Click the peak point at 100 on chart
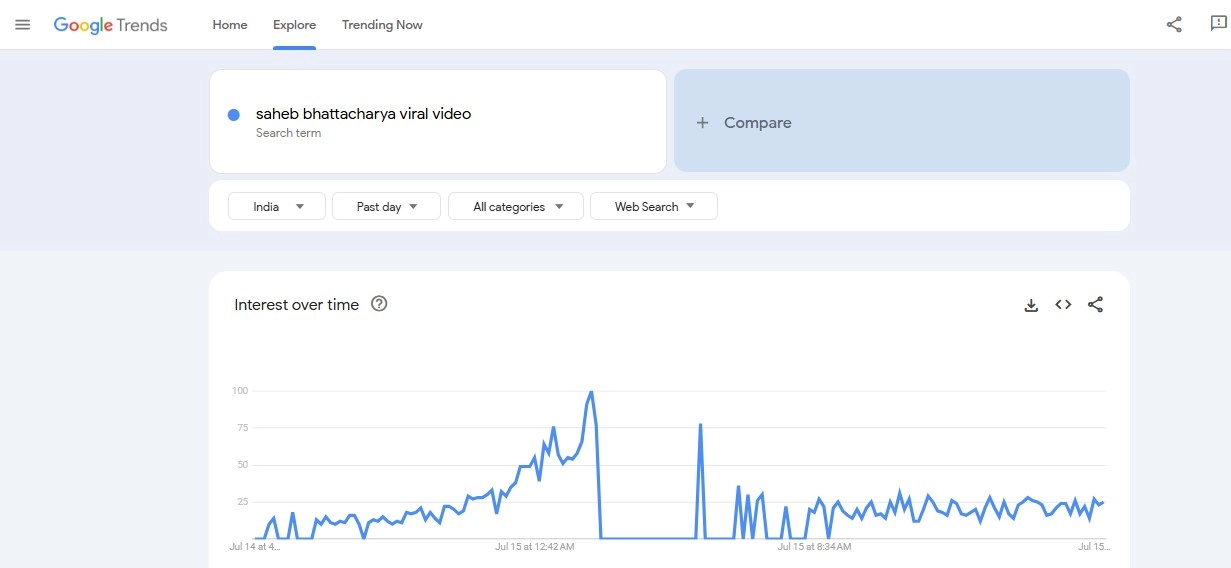Image resolution: width=1231 pixels, height=568 pixels. pos(591,392)
